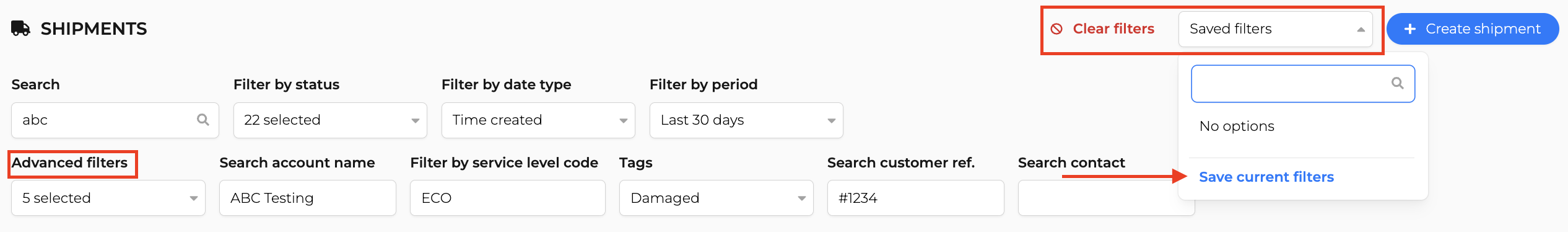Open the Filter by status dropdown
Image resolution: width=1568 pixels, height=232 pixels.
pos(330,120)
